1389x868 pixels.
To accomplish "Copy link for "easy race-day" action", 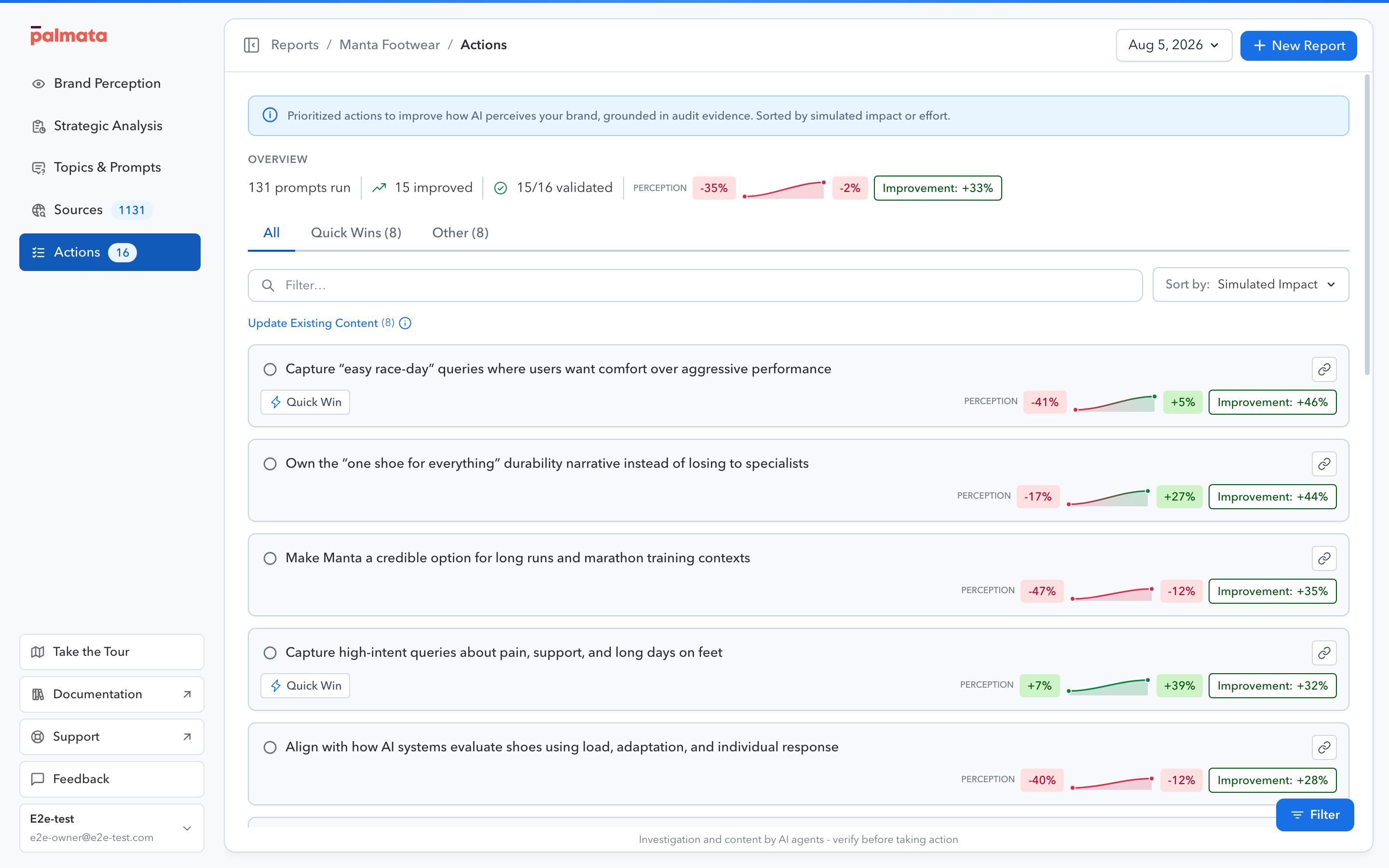I will point(1324,369).
